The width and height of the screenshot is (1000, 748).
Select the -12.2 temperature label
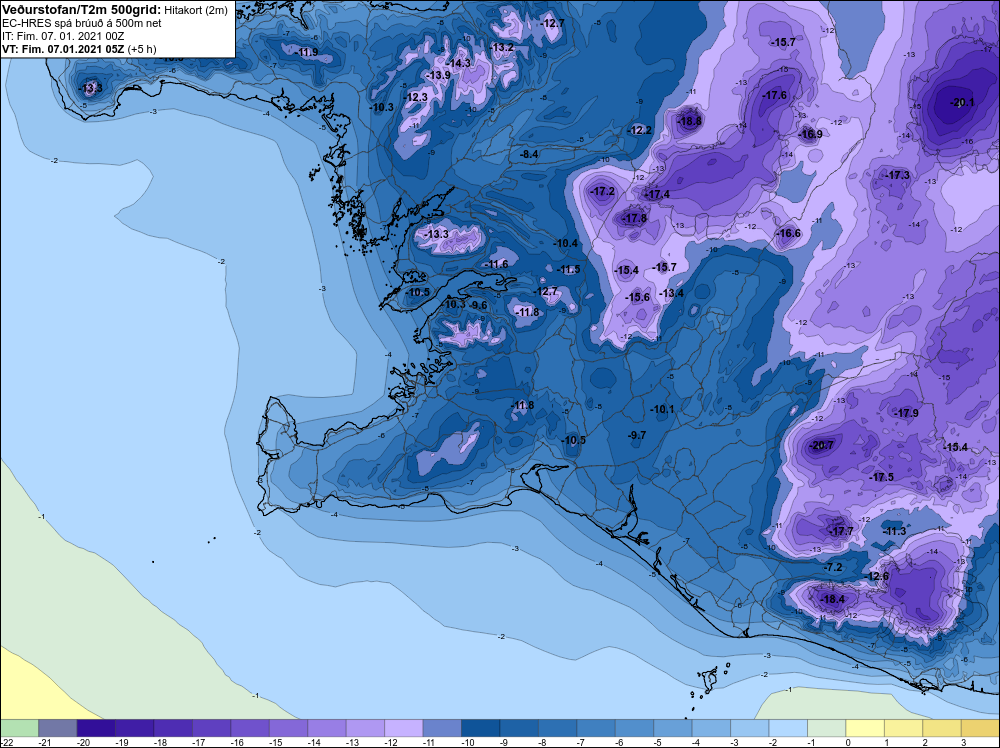point(640,130)
